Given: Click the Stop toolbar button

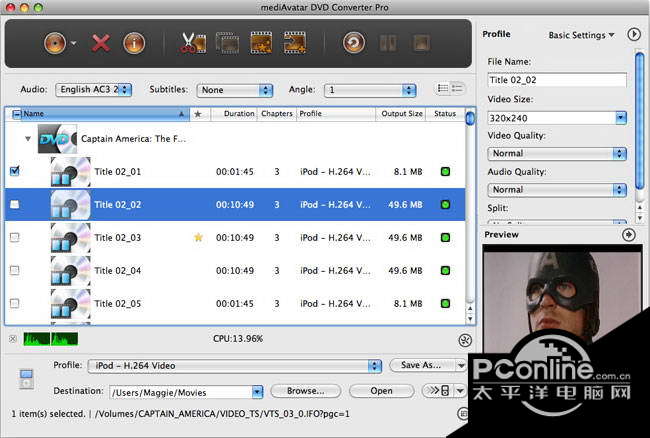Looking at the screenshot, I should pyautogui.click(x=421, y=43).
